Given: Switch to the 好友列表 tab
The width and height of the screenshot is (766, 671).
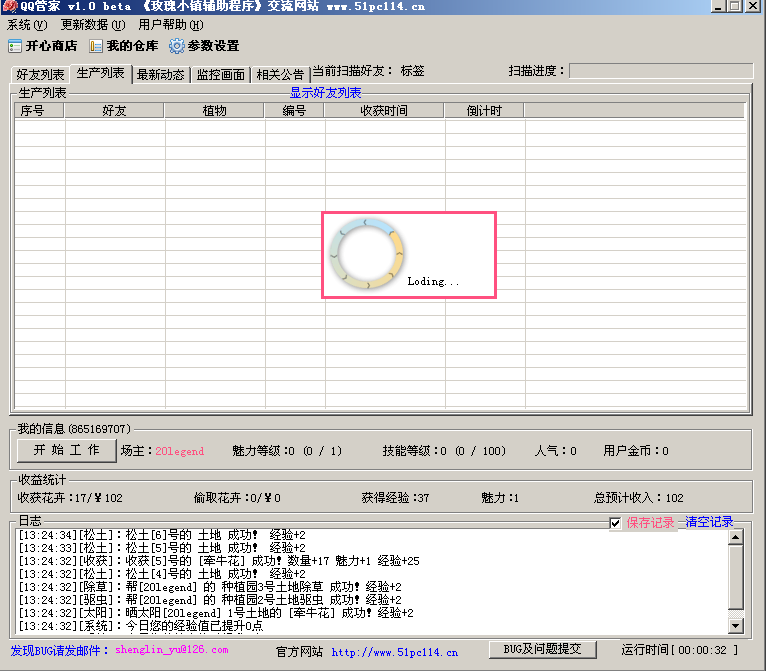Looking at the screenshot, I should pyautogui.click(x=40, y=75).
